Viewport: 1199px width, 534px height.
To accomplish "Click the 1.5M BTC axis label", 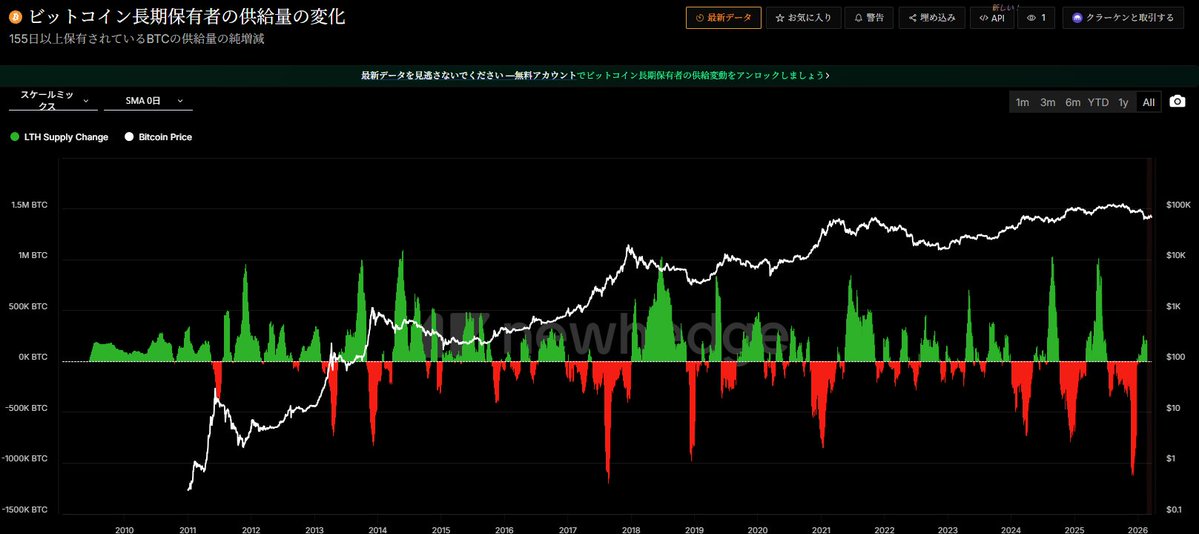I will pos(29,205).
